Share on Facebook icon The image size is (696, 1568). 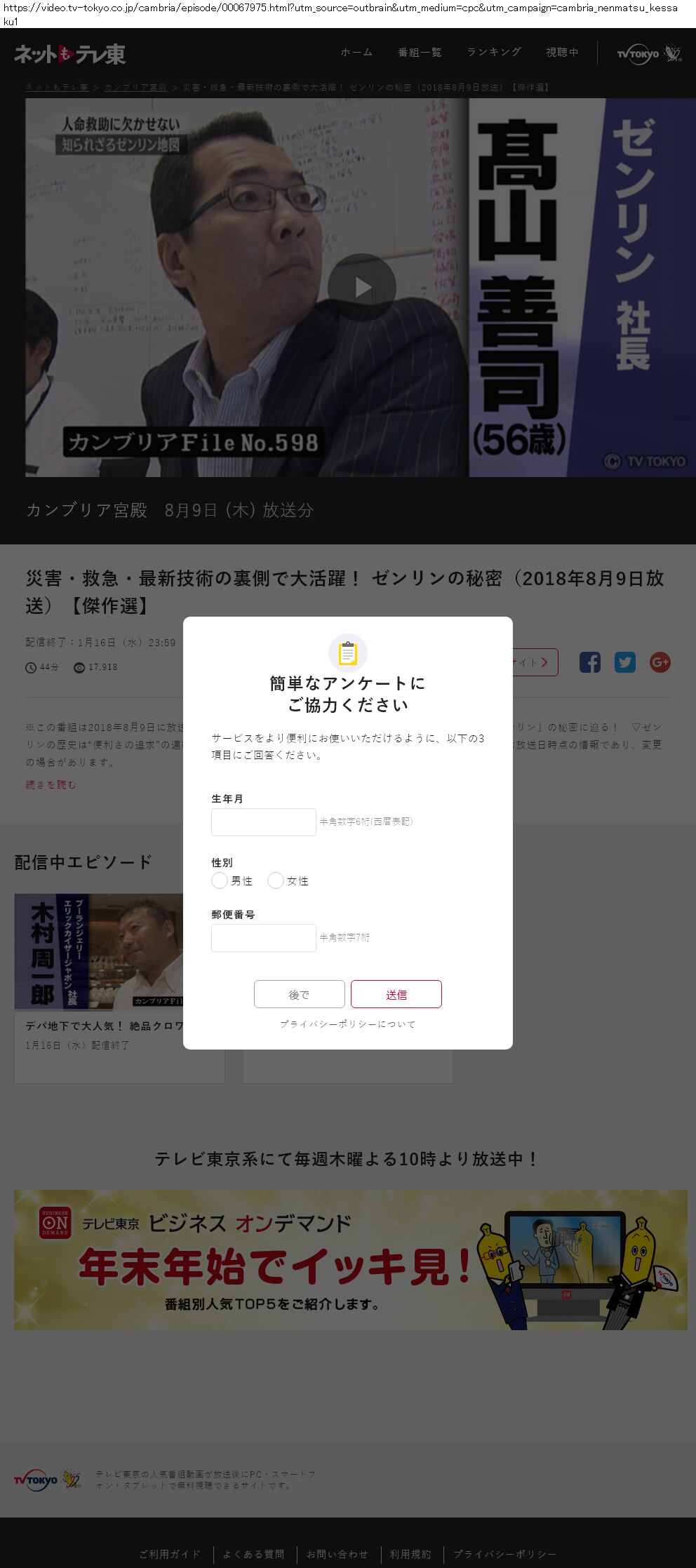point(590,662)
